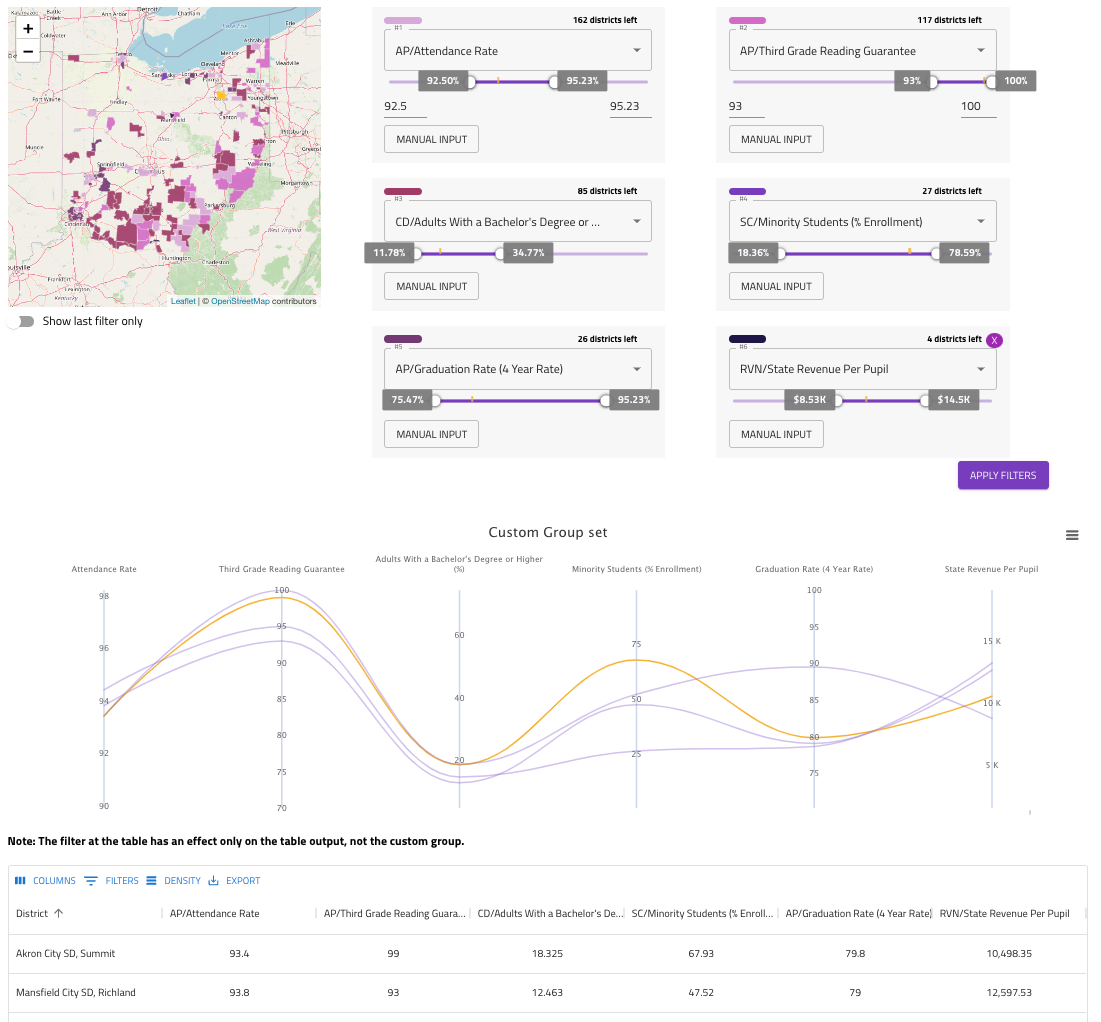
Task: Click Manual Input under Graduation Rate filter
Action: click(x=431, y=434)
